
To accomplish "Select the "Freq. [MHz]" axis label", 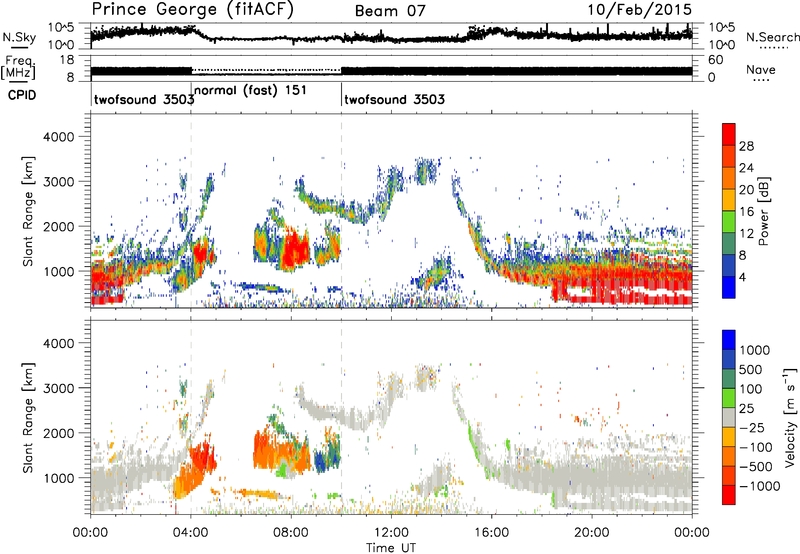I will (x=18, y=68).
